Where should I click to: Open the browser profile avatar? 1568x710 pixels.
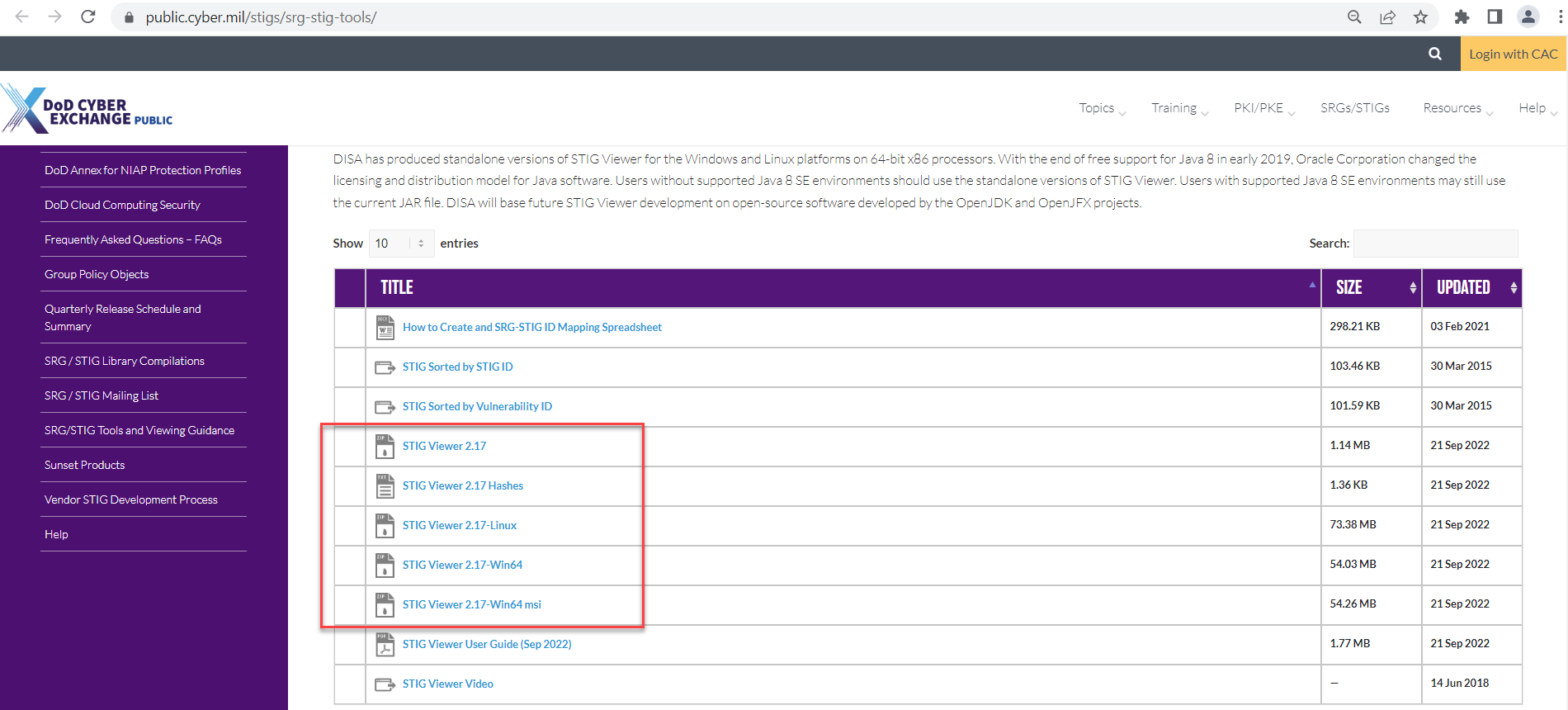(1528, 17)
